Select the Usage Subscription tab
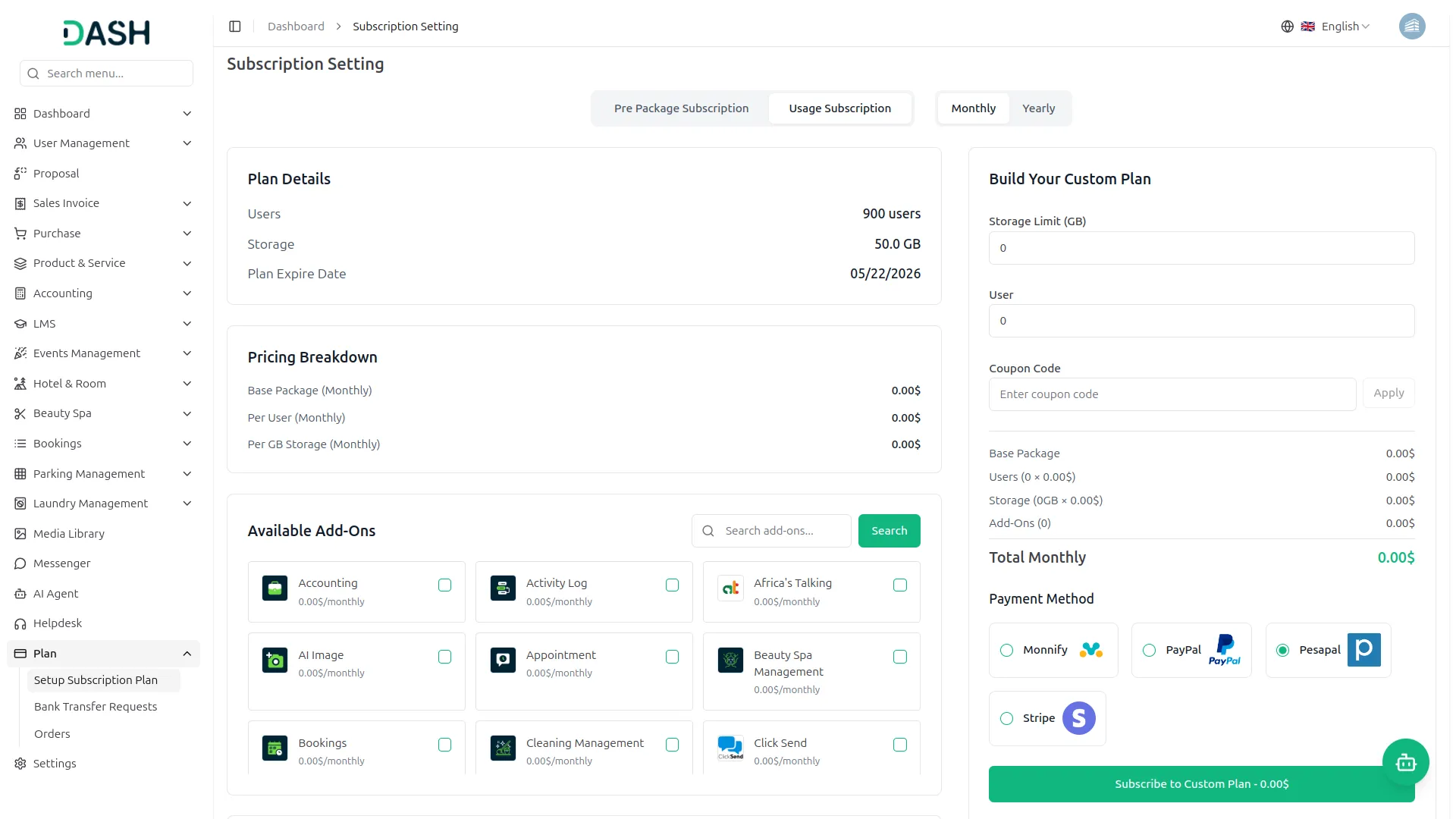1456x819 pixels. 839,108
